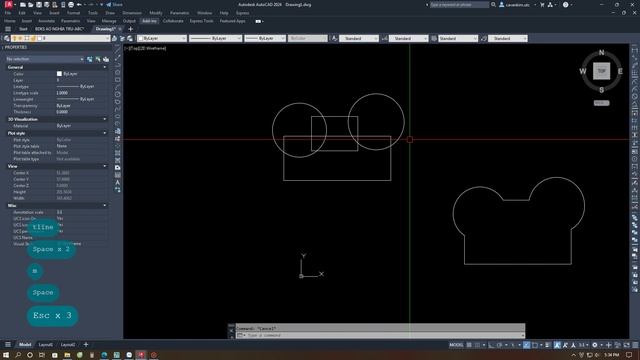Click the Dimension Style icon
640x360 pixels.
384,38
